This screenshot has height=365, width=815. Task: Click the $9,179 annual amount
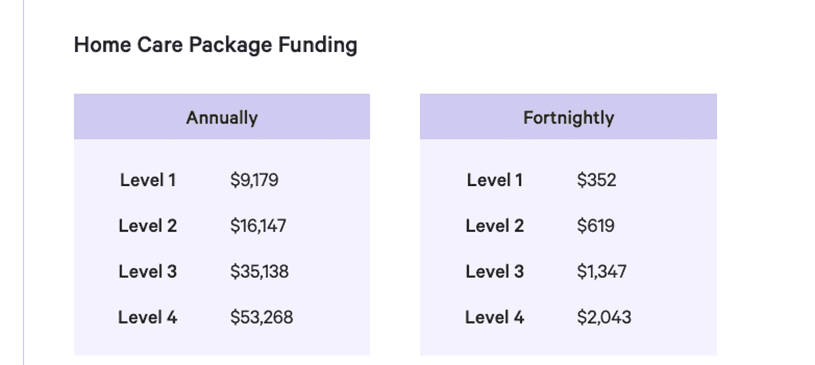point(254,180)
